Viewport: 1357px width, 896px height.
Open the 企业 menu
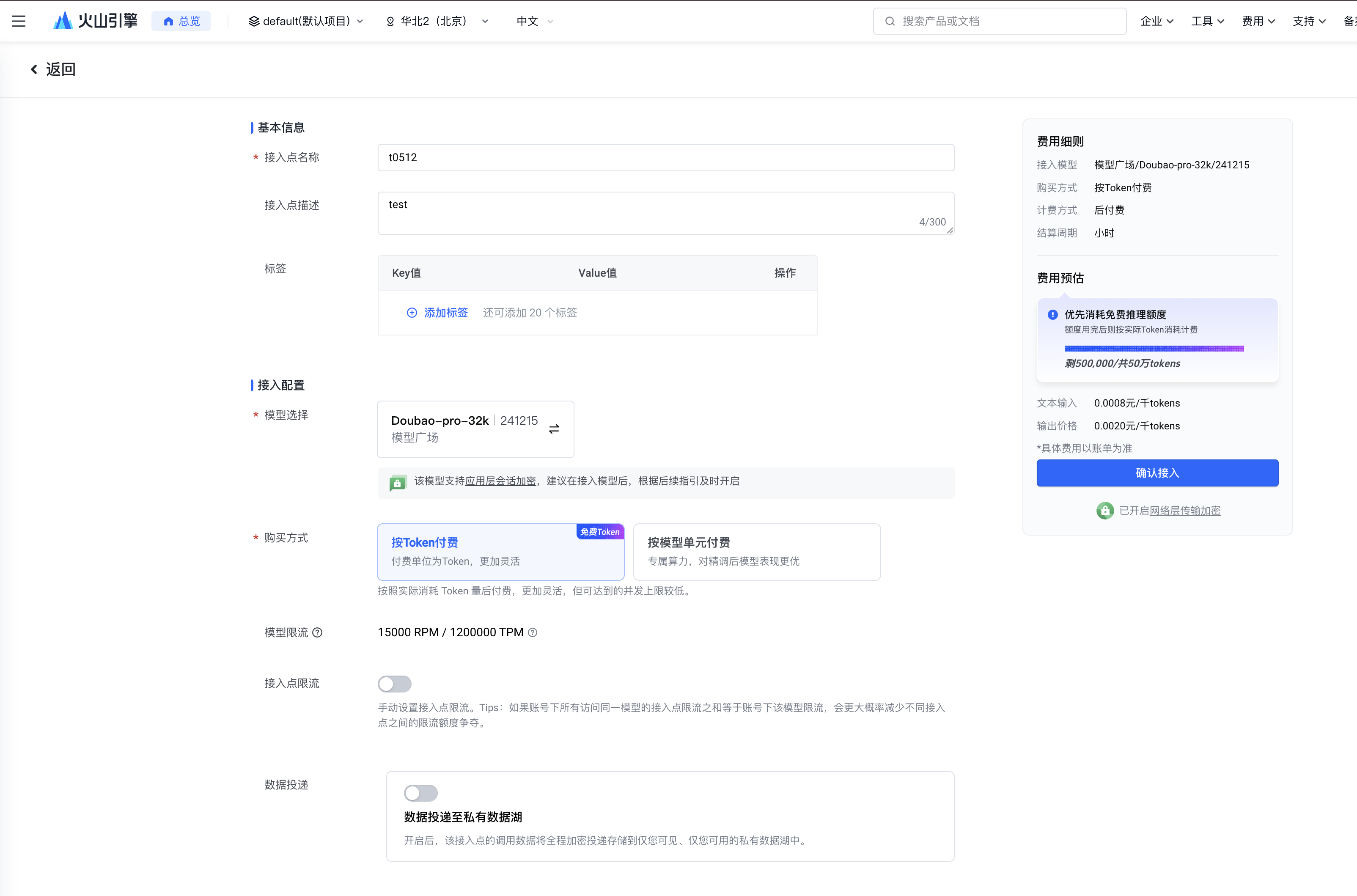pyautogui.click(x=1156, y=21)
